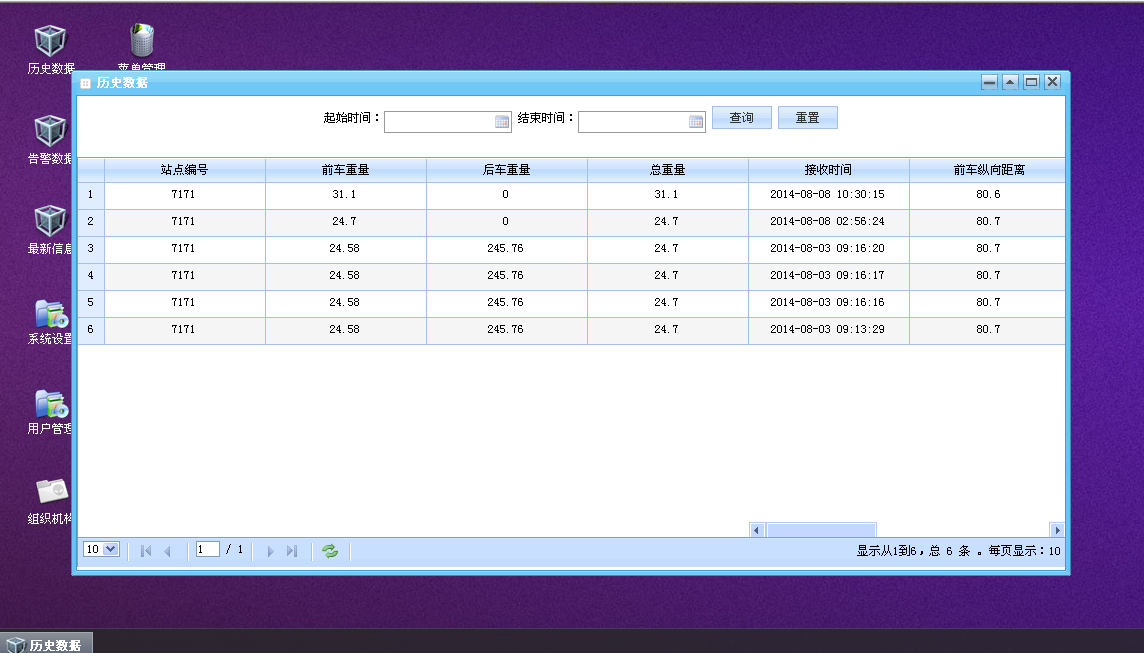Open the 菜单管理 trash-can desktop icon
The height and width of the screenshot is (653, 1144).
142,40
